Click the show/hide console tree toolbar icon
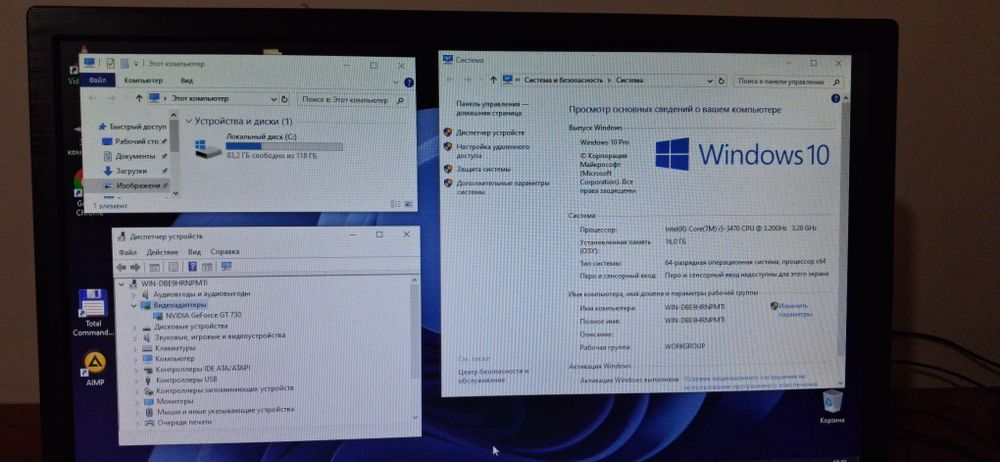The width and height of the screenshot is (1000, 462). click(154, 267)
